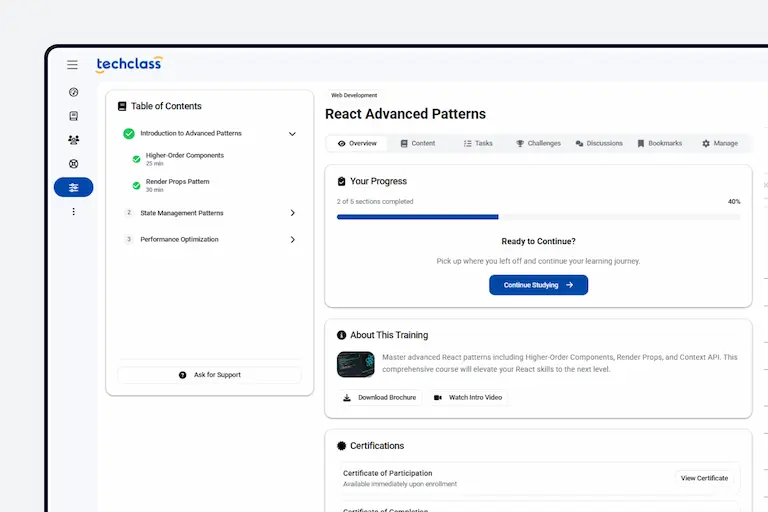This screenshot has height=512, width=768.
Task: Switch to the Manage tab
Action: pyautogui.click(x=720, y=144)
